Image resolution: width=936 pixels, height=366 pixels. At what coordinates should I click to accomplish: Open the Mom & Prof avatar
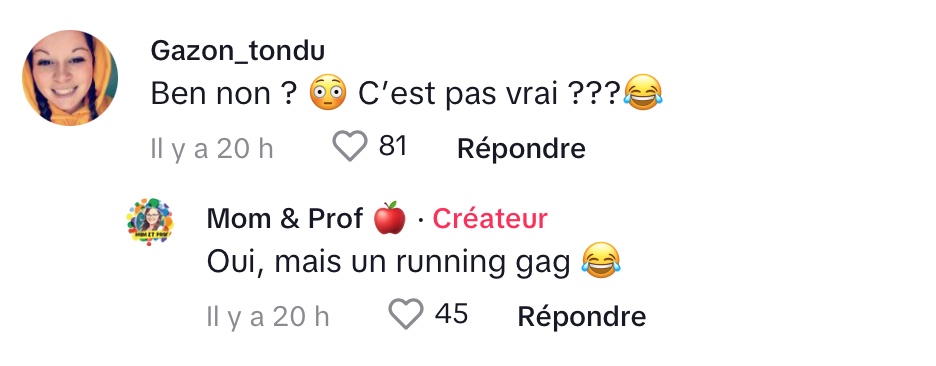click(x=150, y=222)
